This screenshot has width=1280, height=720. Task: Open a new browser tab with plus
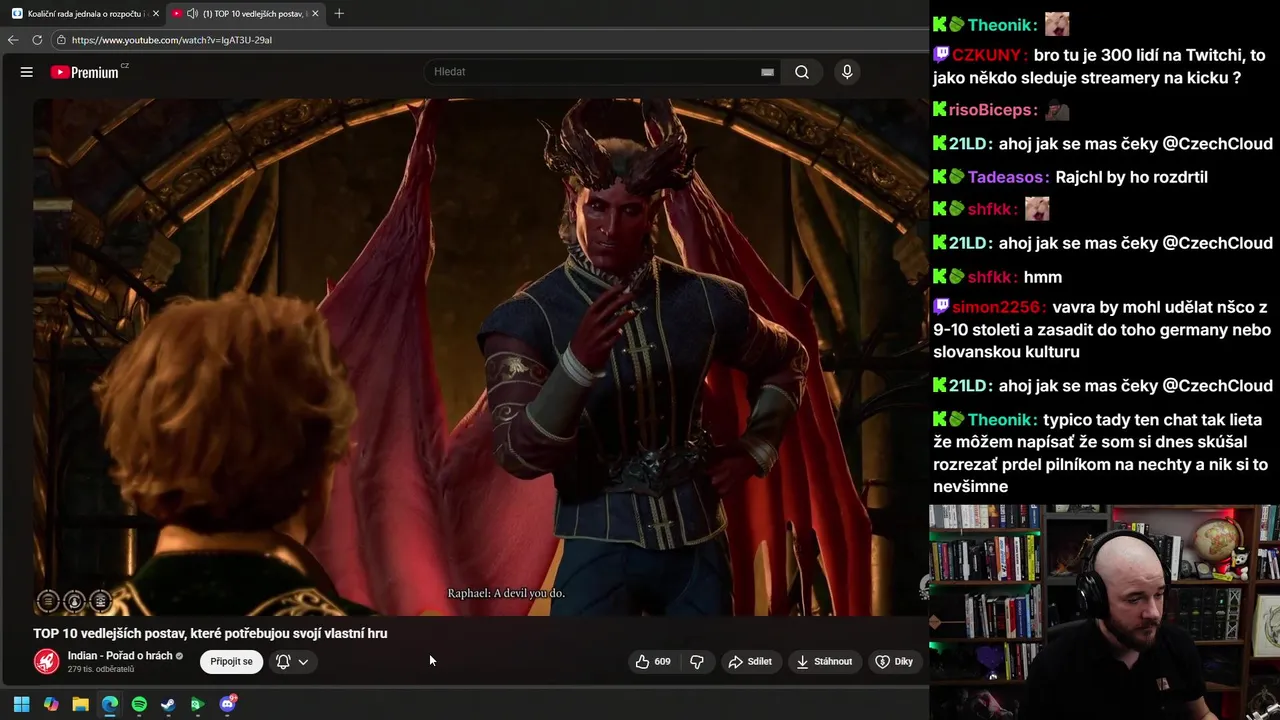(339, 13)
